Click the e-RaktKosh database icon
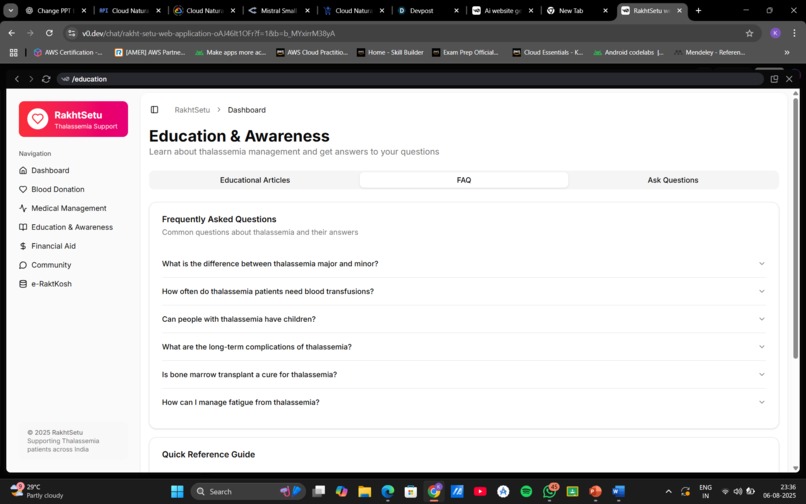Image resolution: width=806 pixels, height=504 pixels. tap(23, 284)
